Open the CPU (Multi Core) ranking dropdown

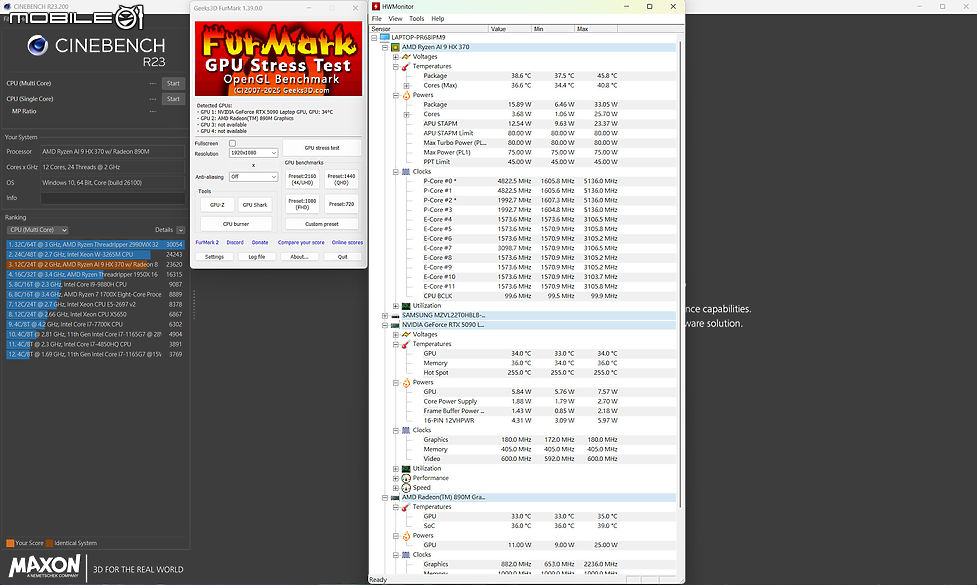pyautogui.click(x=37, y=230)
